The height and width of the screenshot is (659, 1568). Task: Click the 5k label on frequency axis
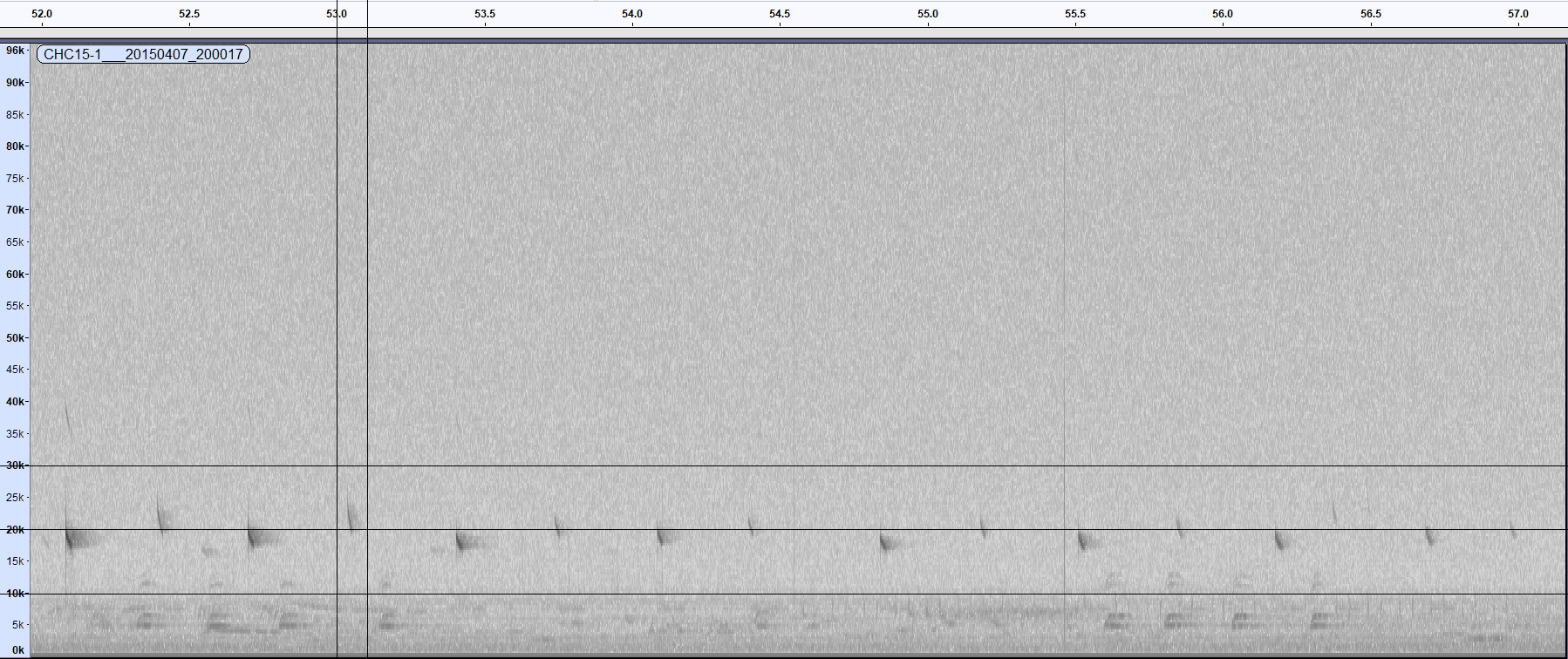17,625
